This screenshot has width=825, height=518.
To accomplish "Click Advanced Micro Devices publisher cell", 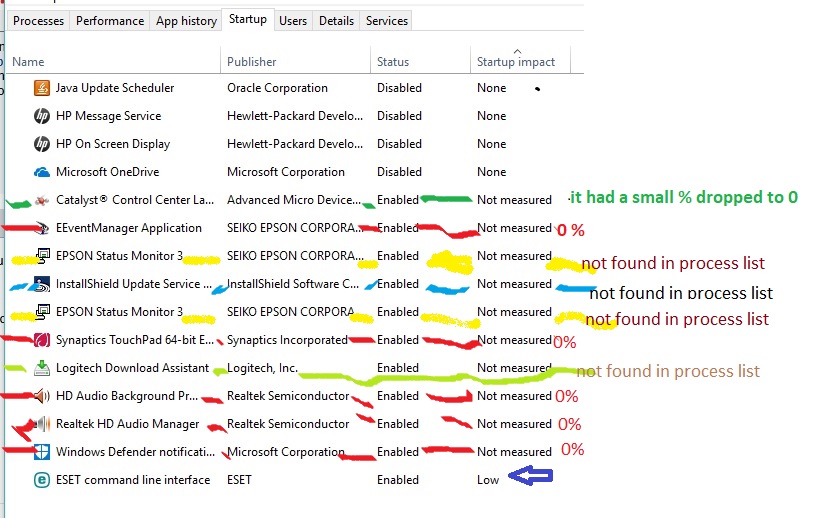I will (294, 200).
